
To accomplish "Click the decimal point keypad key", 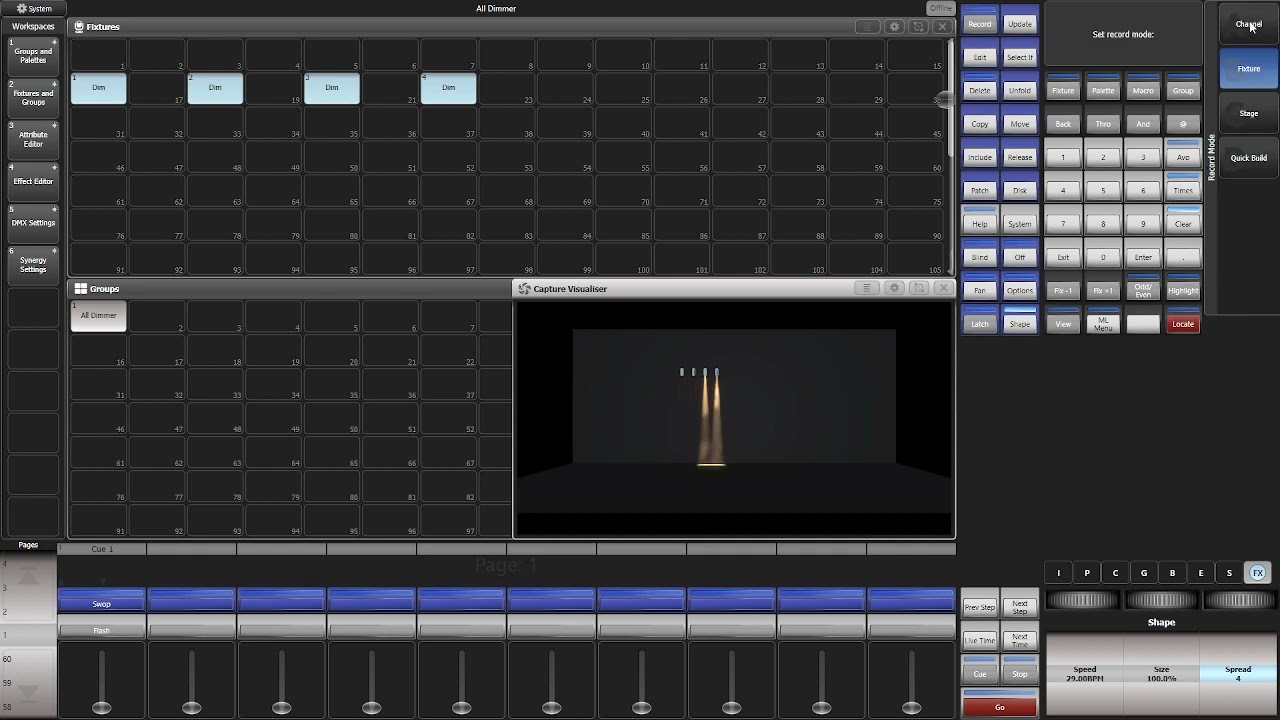I will click(x=1183, y=255).
